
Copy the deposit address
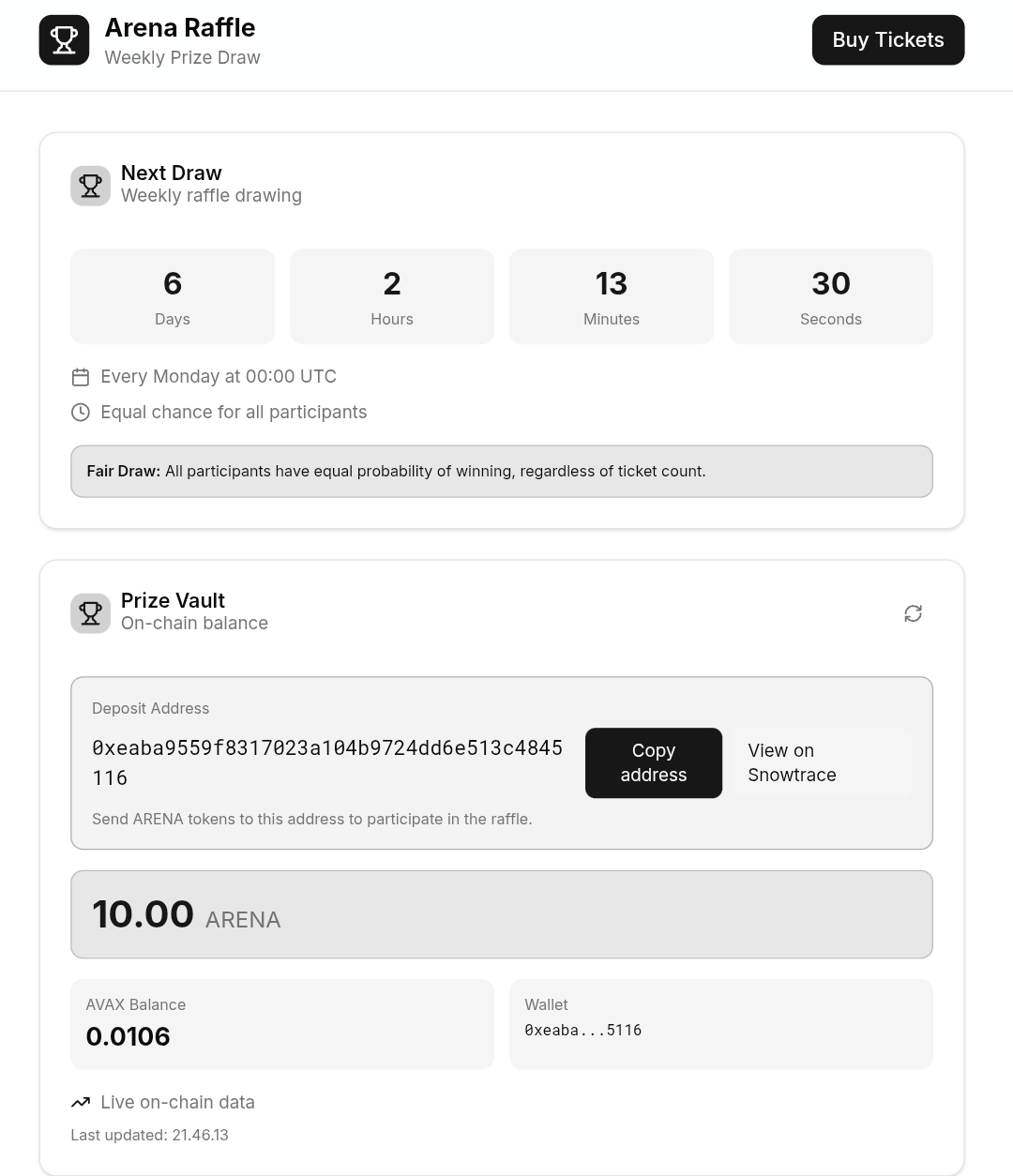tap(653, 762)
